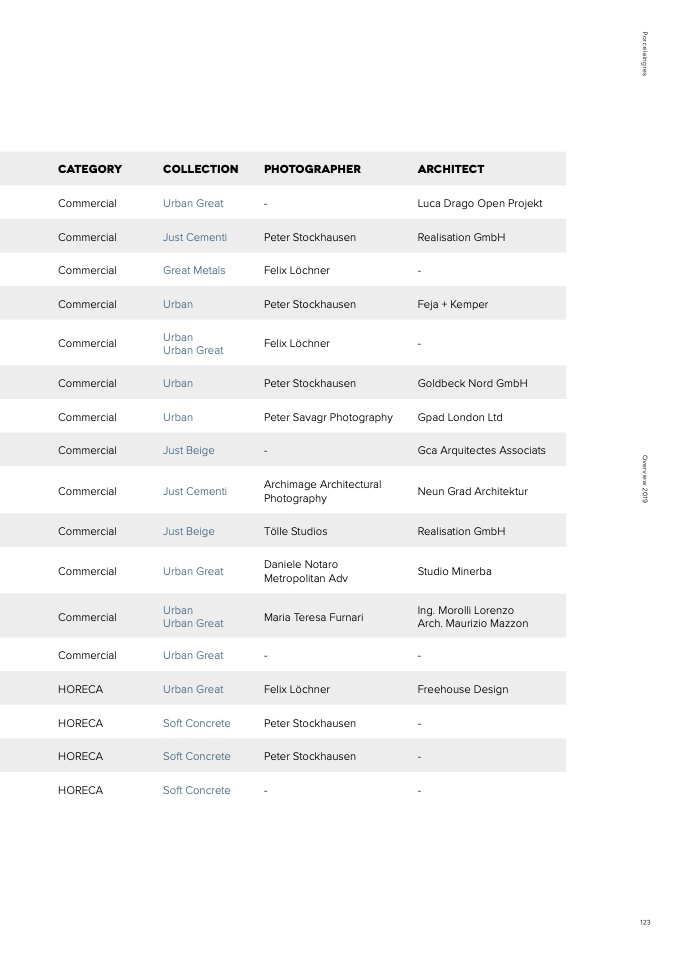Select the PHOTOGRAPHER column header

point(312,169)
